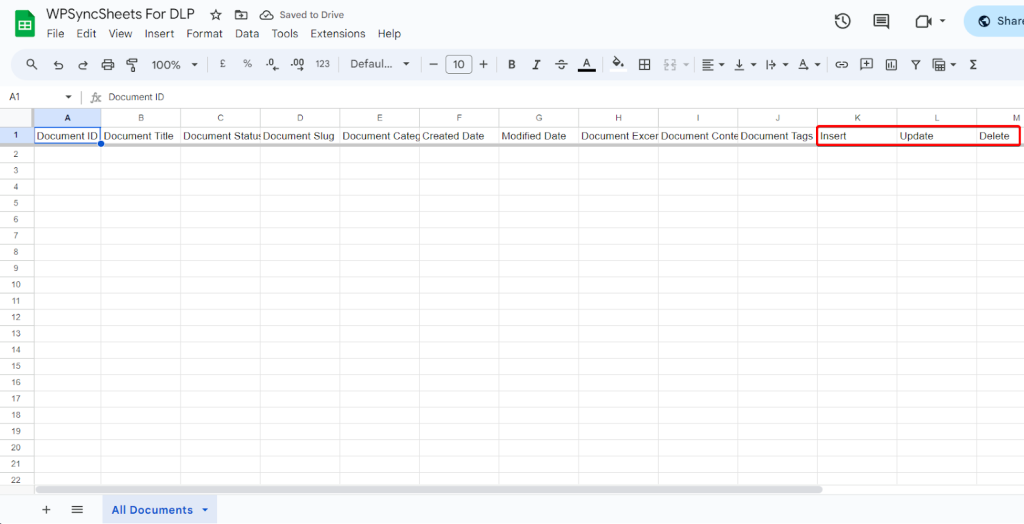
Task: Open the fill color picker
Action: pos(618,64)
